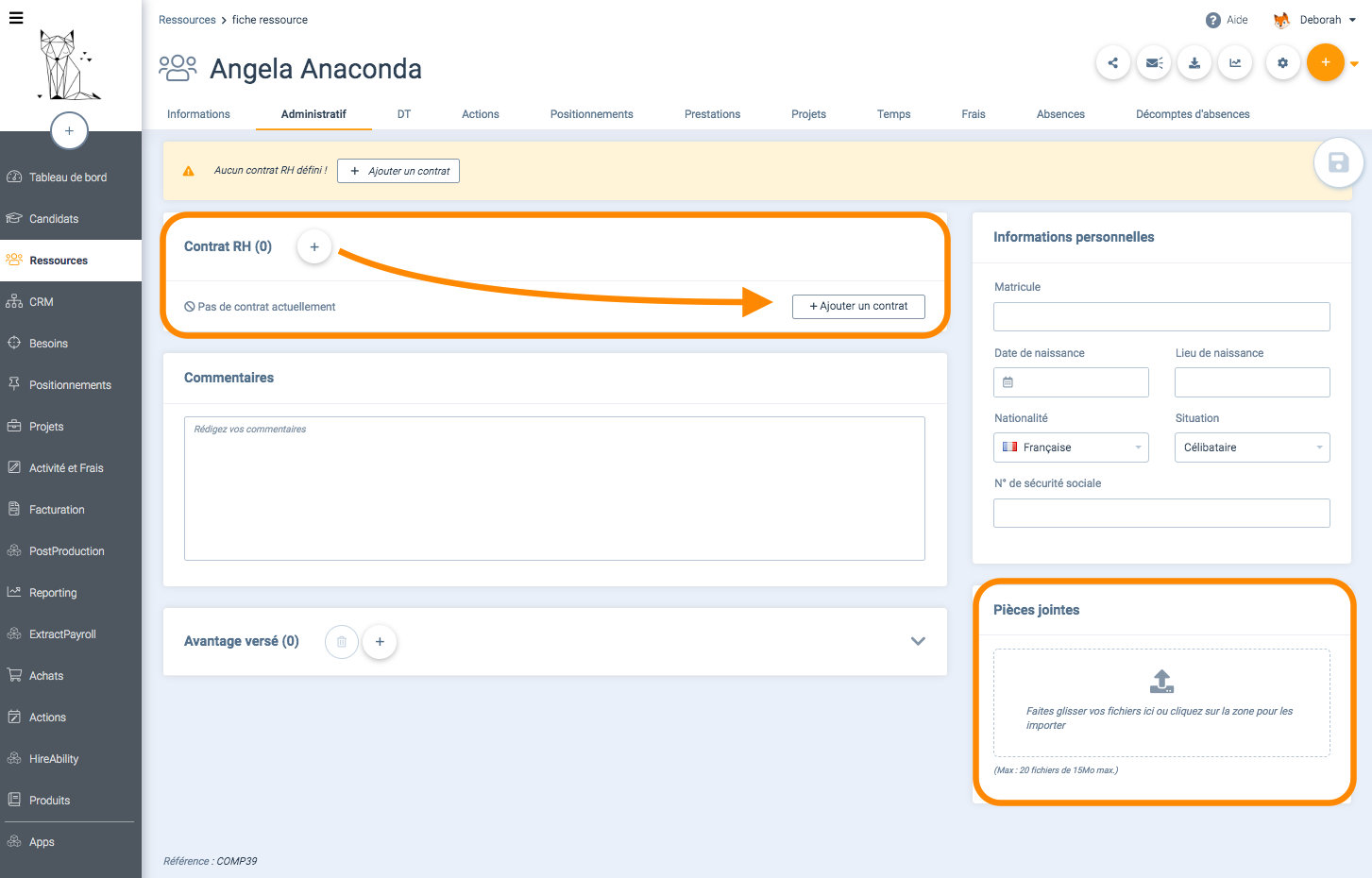Click the plus icon in Avantage versé
1372x878 pixels.
tap(380, 641)
